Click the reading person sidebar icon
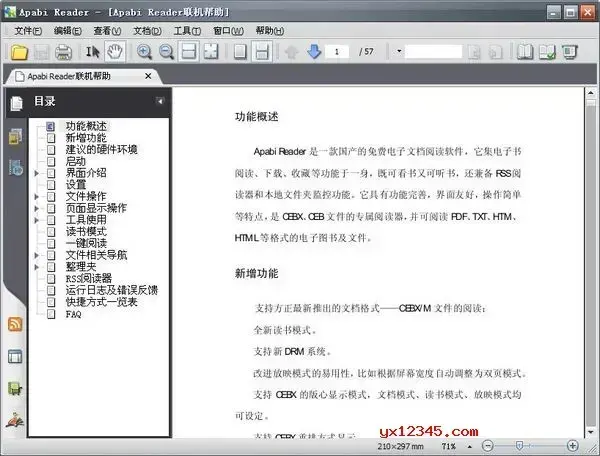 pyautogui.click(x=15, y=420)
